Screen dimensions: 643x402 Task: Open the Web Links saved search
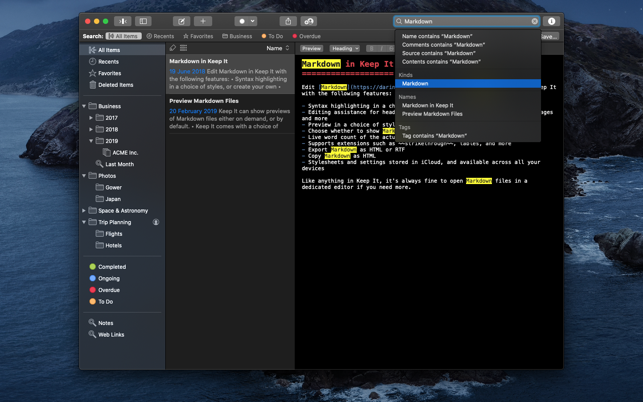[122, 334]
